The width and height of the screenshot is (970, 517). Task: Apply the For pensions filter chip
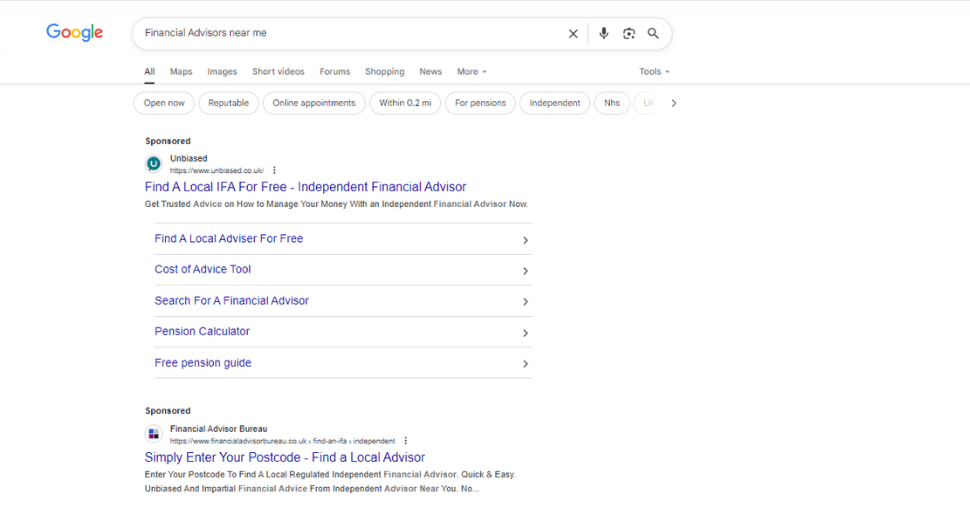point(480,103)
